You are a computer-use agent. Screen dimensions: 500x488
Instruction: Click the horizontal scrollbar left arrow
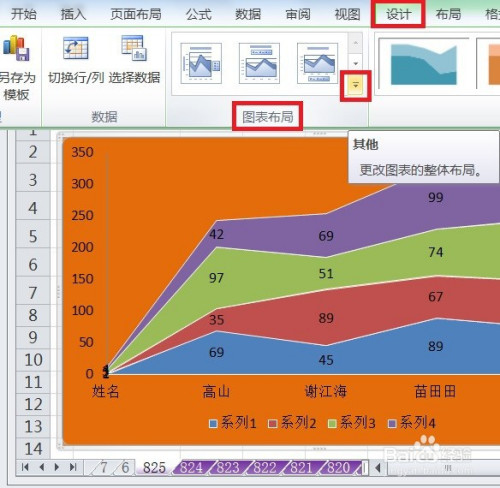[378, 468]
